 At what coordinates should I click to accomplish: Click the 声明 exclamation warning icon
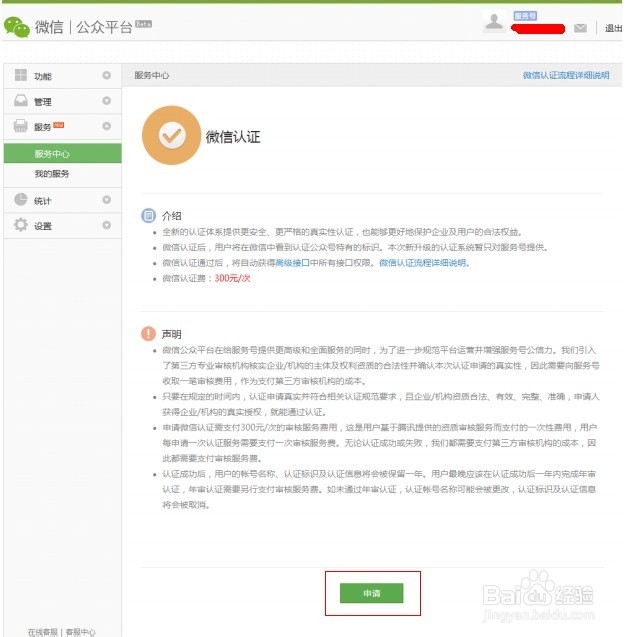[148, 334]
